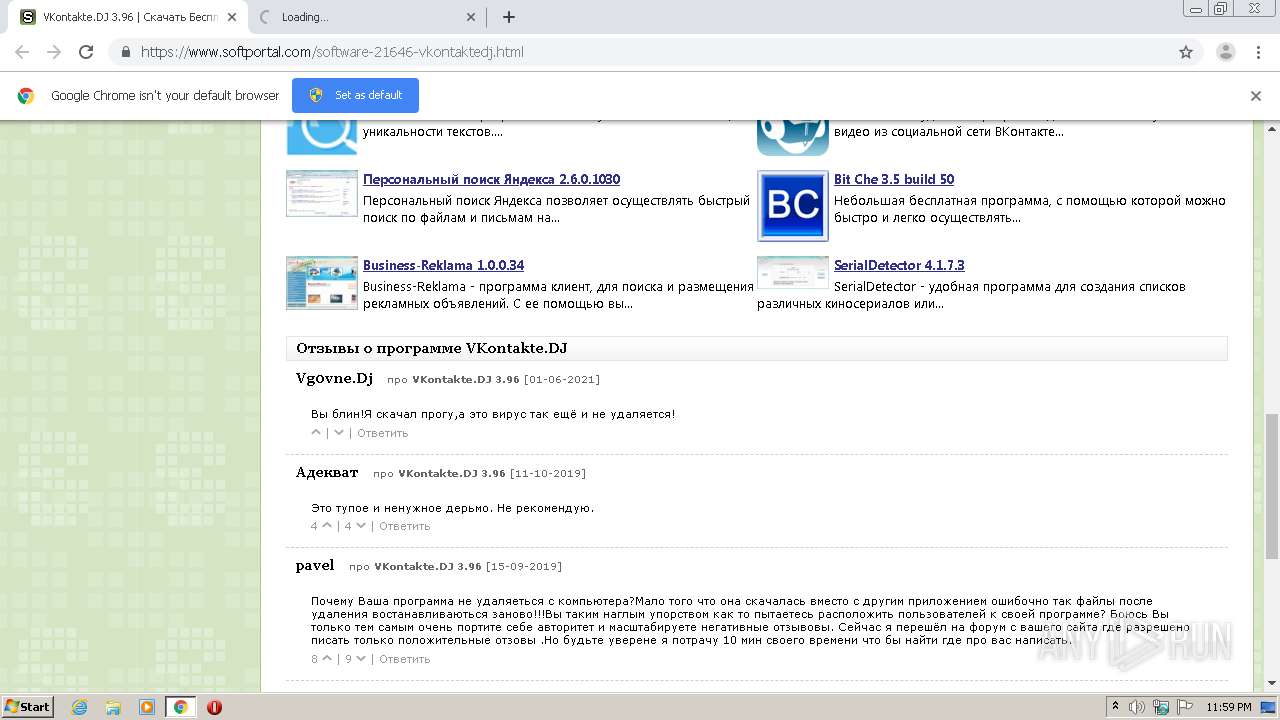1280x720 pixels.
Task: Reload the softportal page
Action: [86, 52]
